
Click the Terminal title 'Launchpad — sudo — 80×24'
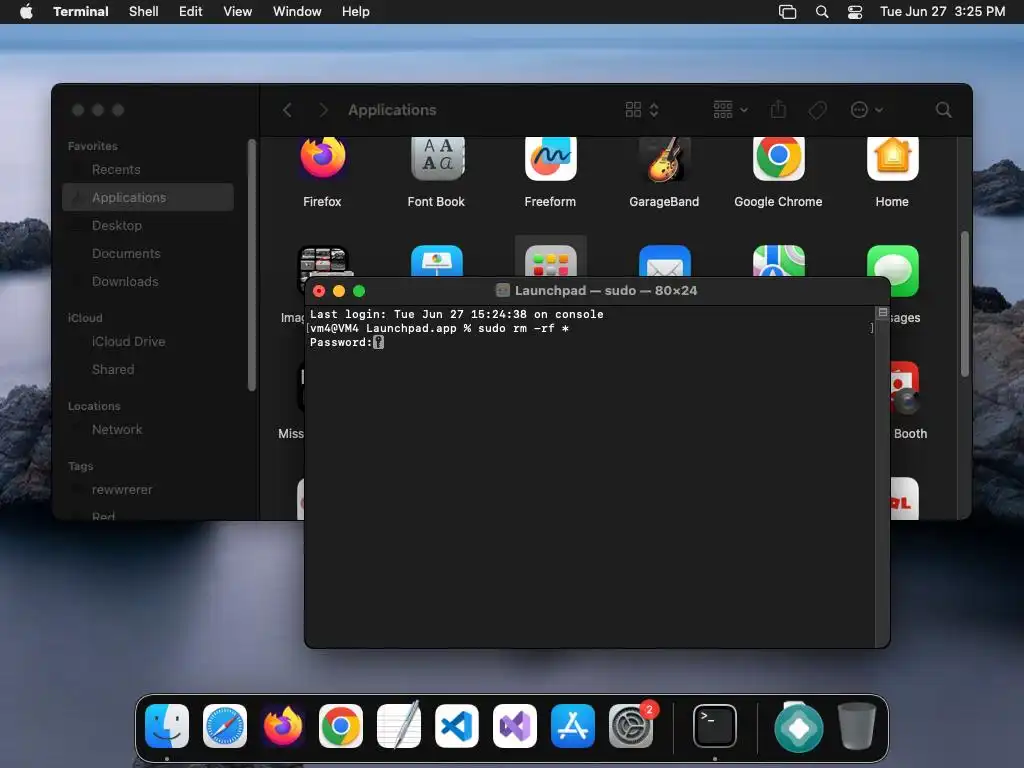606,291
